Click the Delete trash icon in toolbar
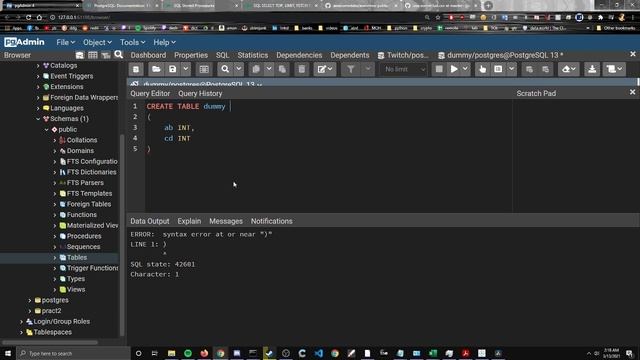The image size is (640, 360). pos(302,69)
